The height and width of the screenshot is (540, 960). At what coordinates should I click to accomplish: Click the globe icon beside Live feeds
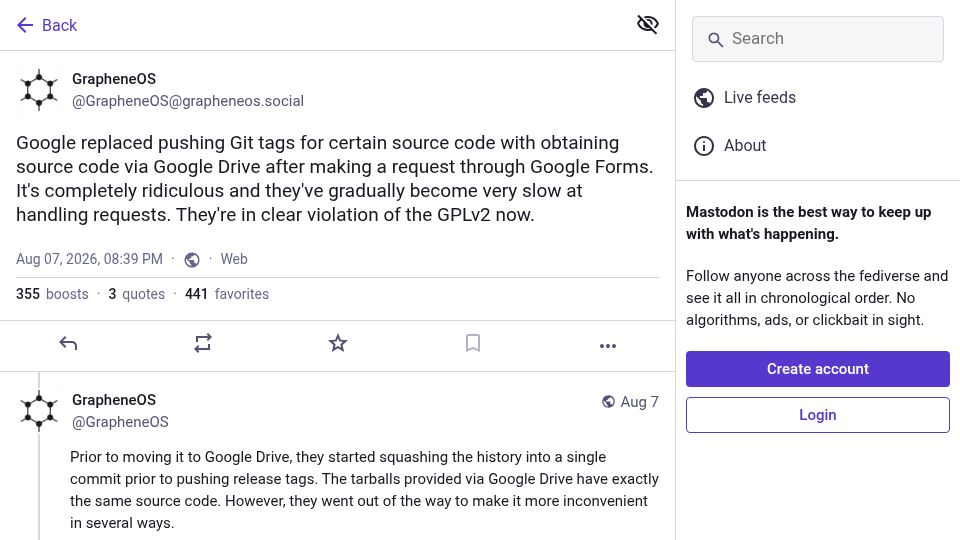(703, 98)
